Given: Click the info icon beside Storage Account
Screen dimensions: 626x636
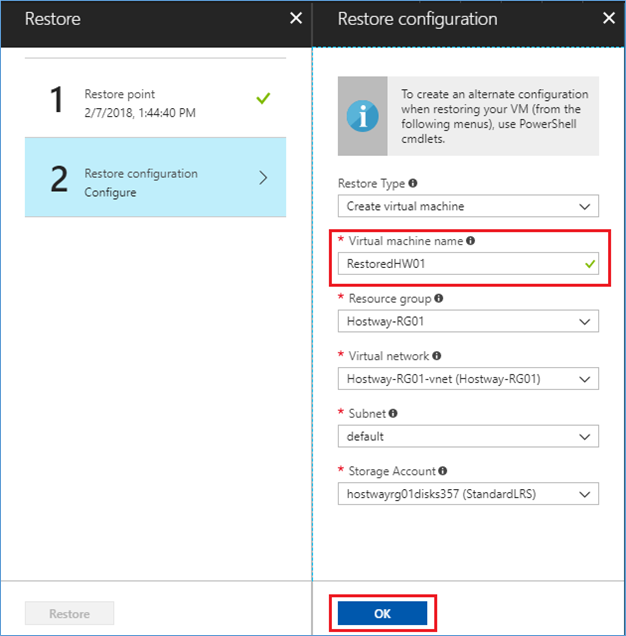Looking at the screenshot, I should coord(443,471).
